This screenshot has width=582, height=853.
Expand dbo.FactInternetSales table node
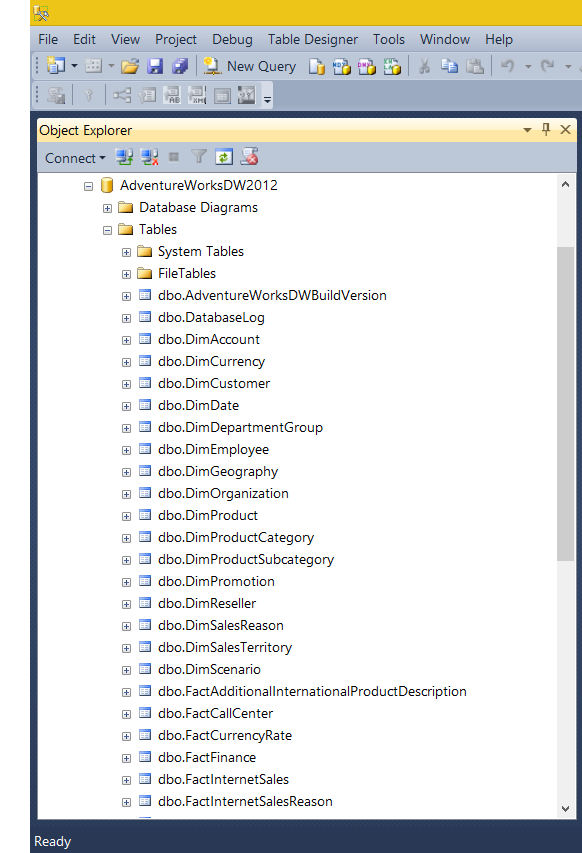click(x=126, y=780)
